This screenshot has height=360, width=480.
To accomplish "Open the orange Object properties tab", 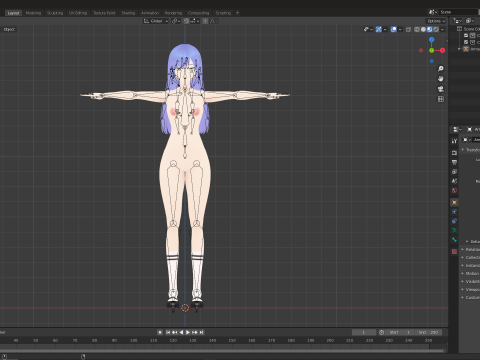I will click(x=454, y=202).
